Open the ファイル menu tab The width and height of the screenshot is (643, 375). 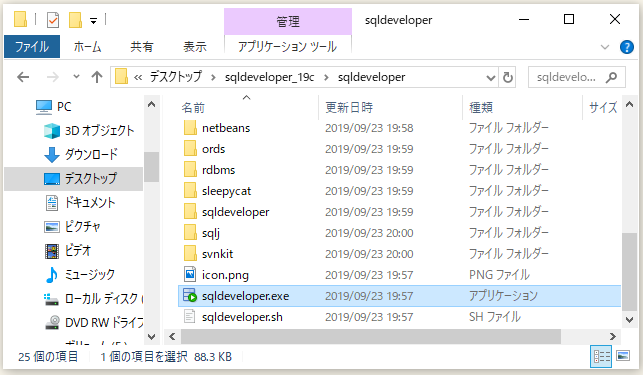point(32,46)
